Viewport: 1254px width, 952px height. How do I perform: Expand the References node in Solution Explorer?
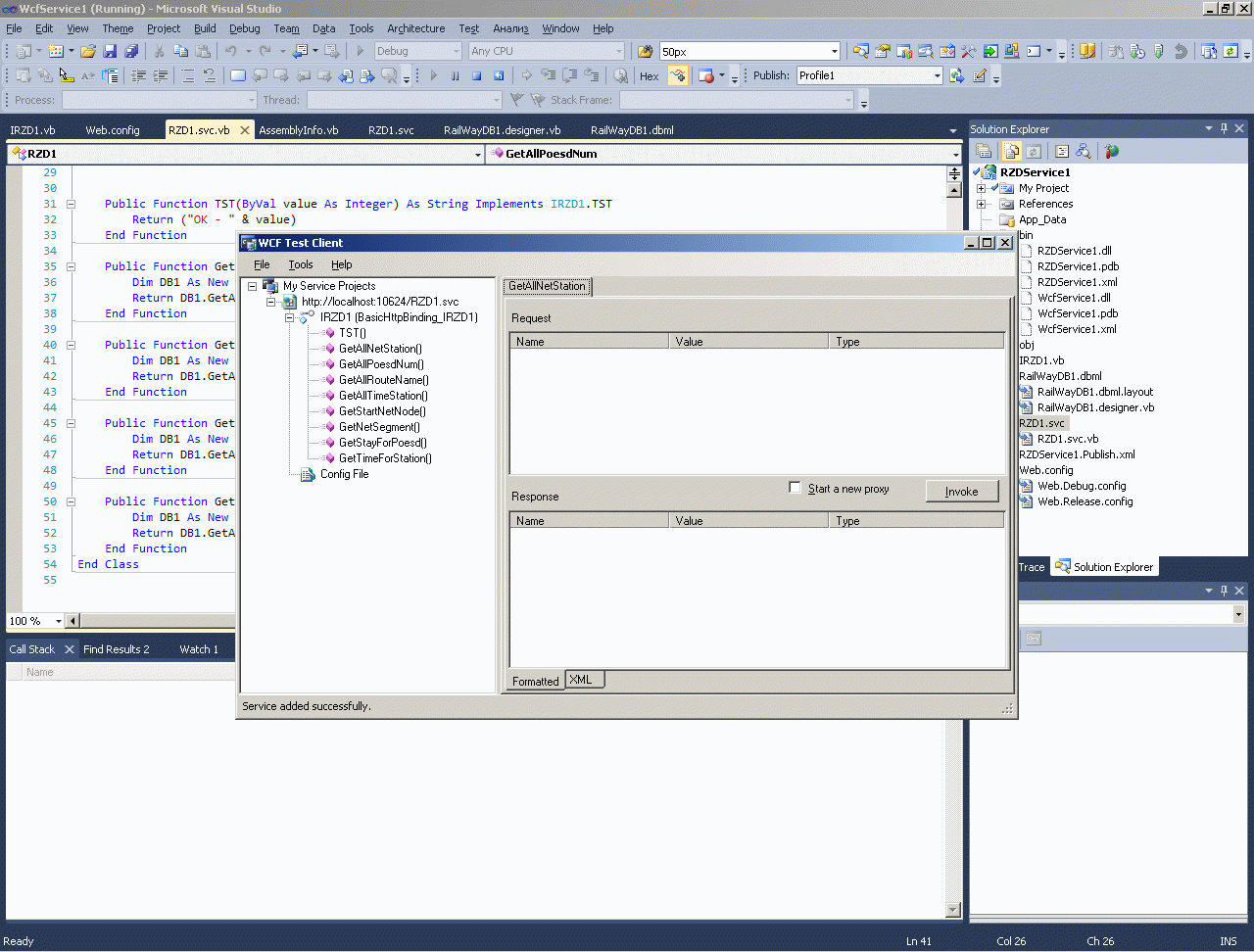click(x=981, y=204)
